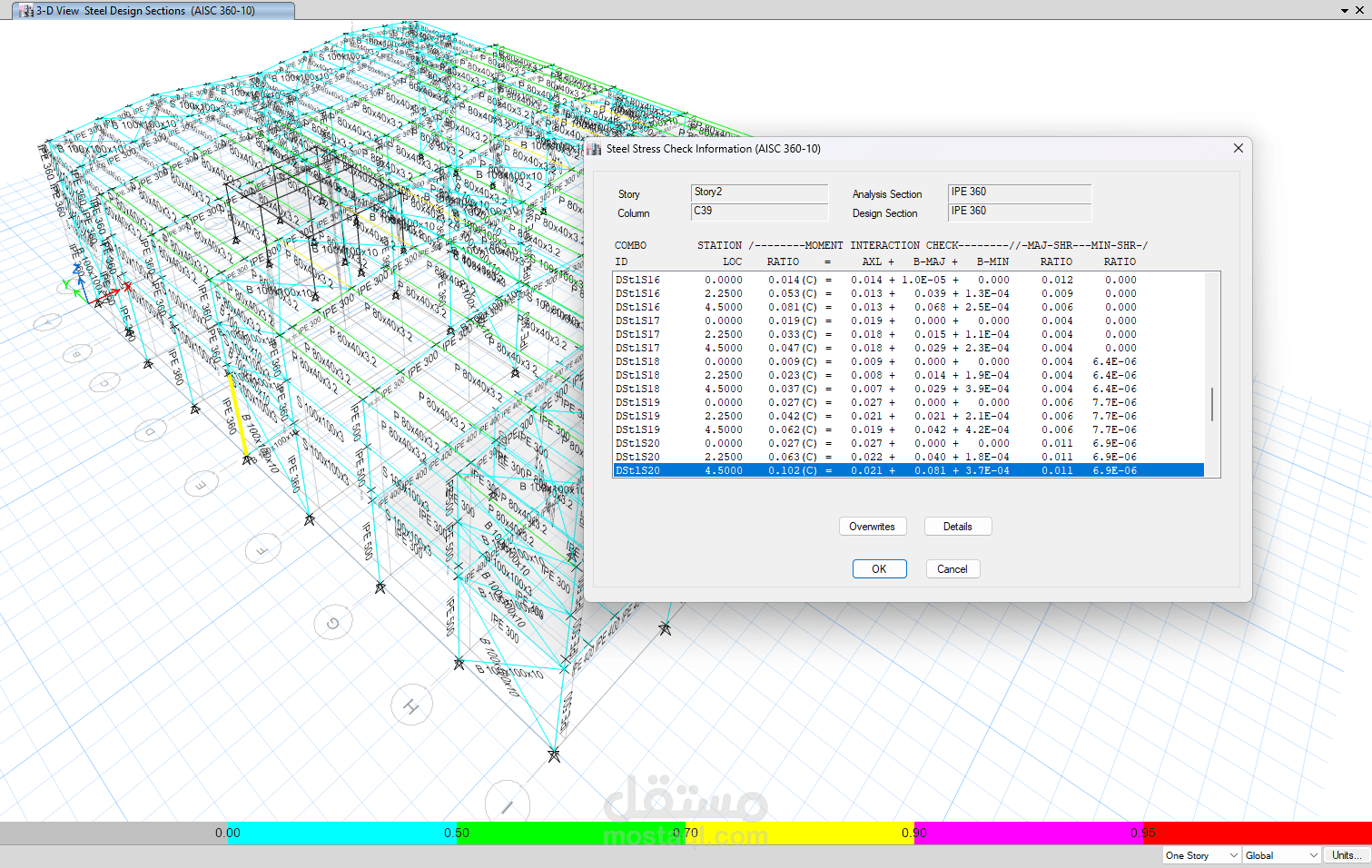This screenshot has height=868, width=1372.
Task: Select row DSt1S16 with ratio 0.014(C)
Action: pos(909,280)
